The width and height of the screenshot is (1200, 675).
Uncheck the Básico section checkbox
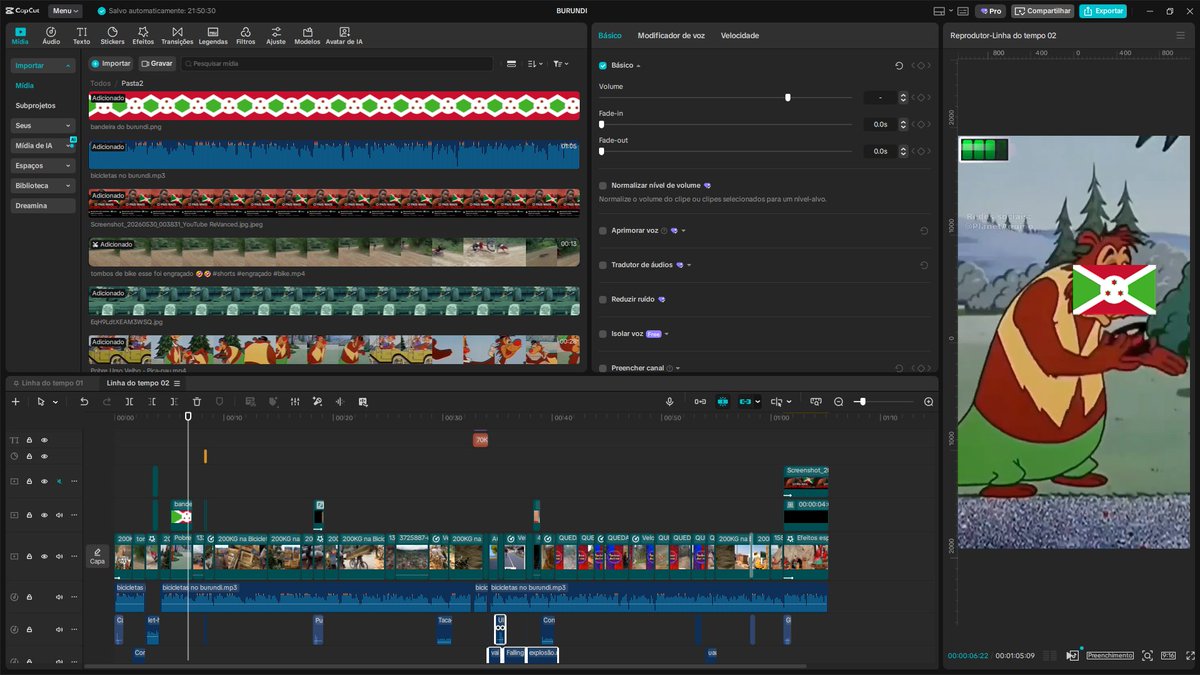[603, 65]
